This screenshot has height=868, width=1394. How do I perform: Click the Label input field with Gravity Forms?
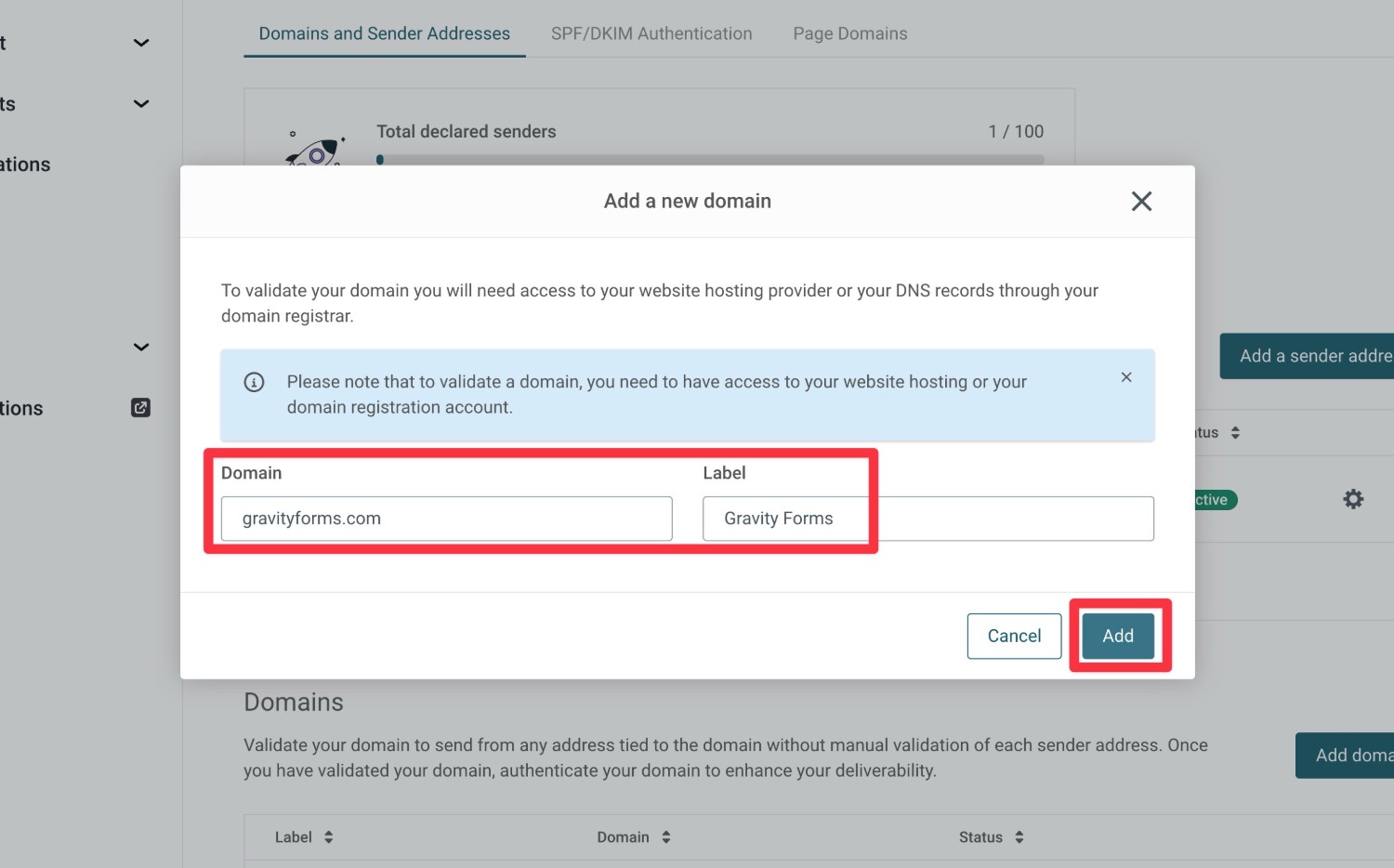(x=928, y=519)
